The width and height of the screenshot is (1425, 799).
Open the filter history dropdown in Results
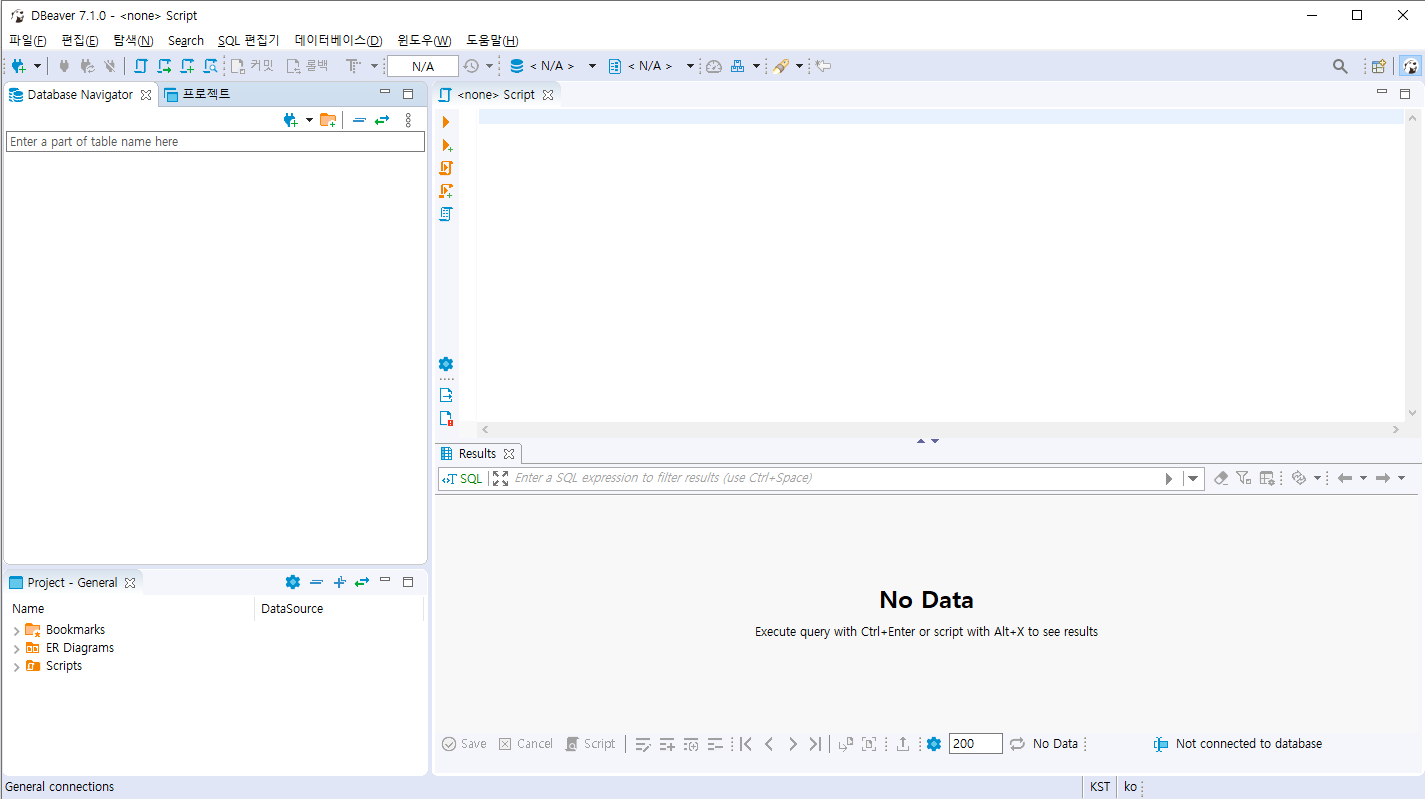pyautogui.click(x=1193, y=478)
